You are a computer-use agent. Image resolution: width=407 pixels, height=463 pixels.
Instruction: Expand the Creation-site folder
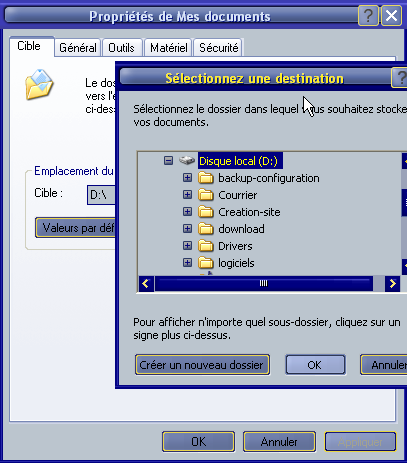[187, 212]
